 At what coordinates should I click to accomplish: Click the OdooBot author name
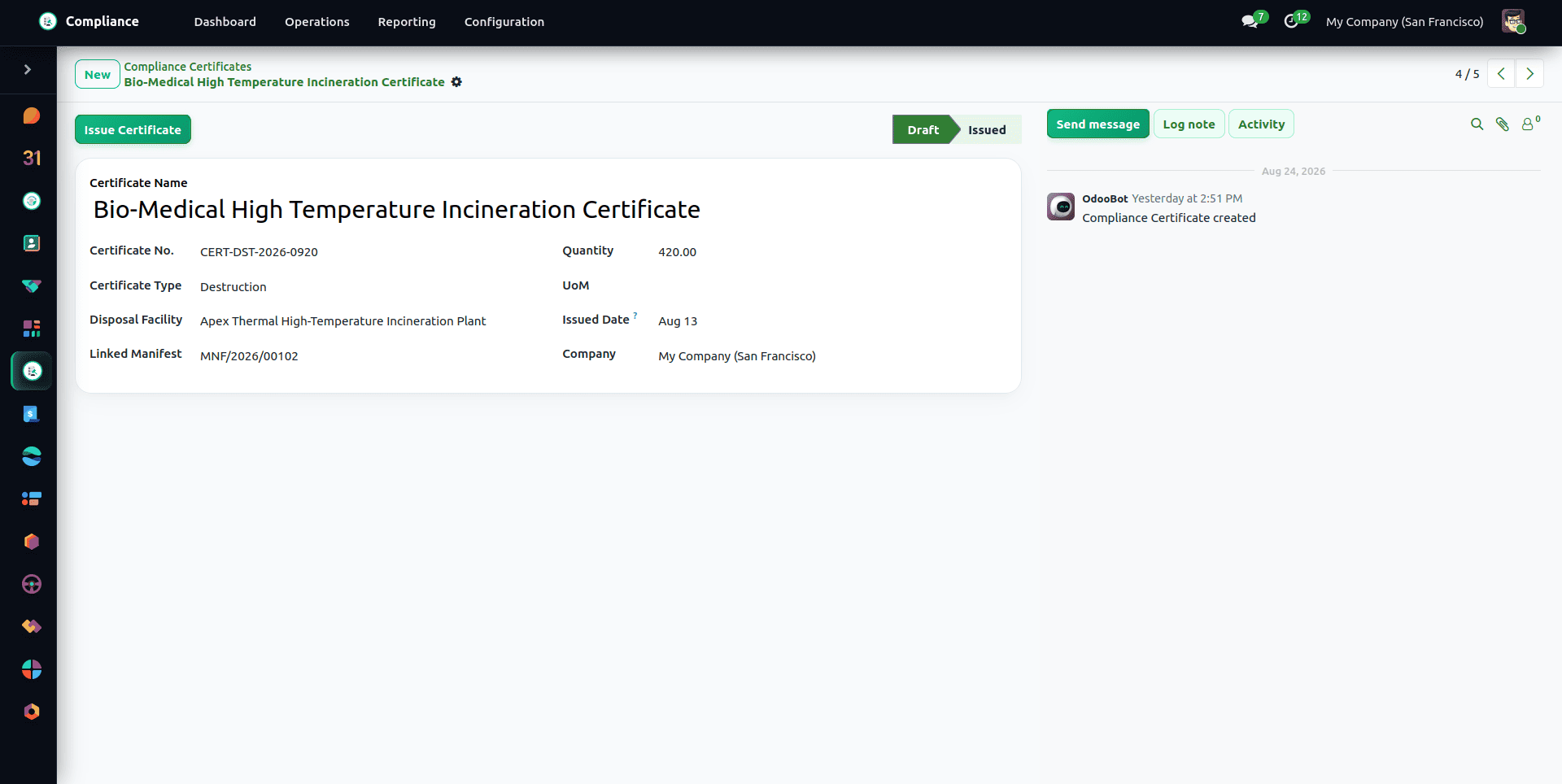[x=1105, y=198]
